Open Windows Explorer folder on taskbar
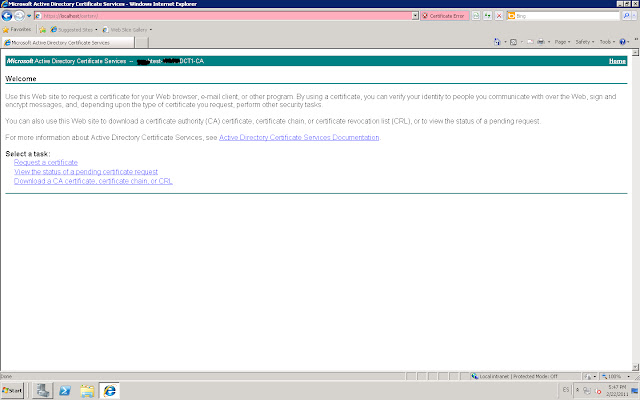The height and width of the screenshot is (400, 640). pyautogui.click(x=87, y=391)
